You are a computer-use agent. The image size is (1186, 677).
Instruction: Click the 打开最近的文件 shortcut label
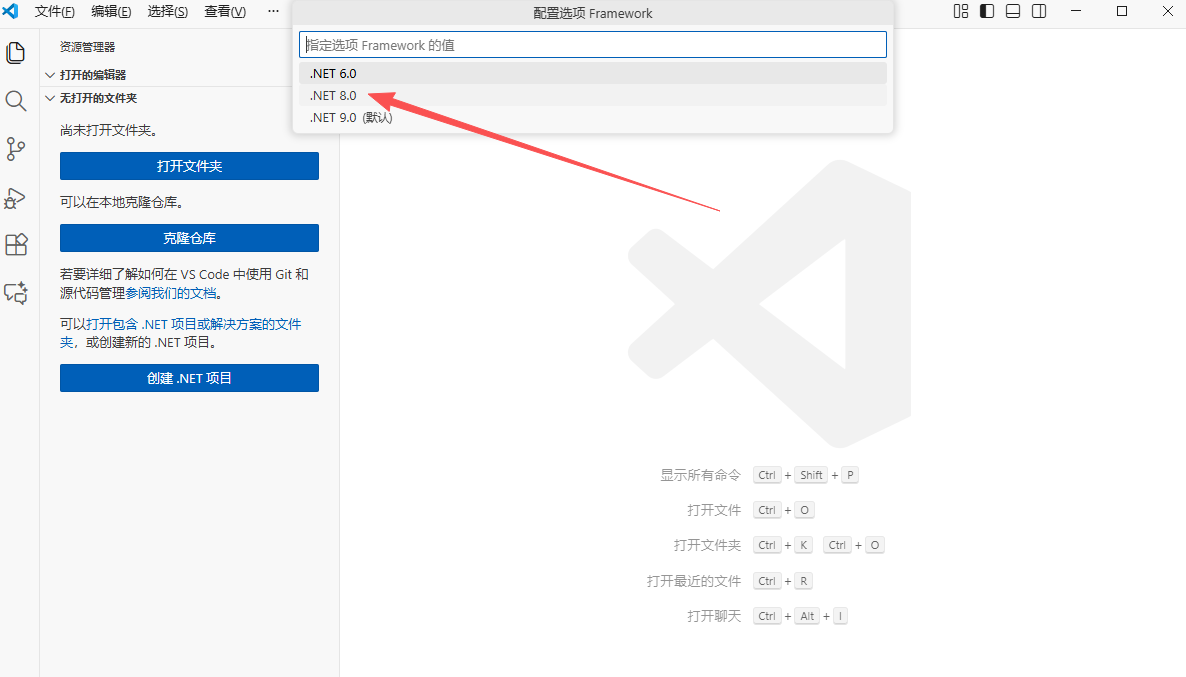[x=694, y=581]
